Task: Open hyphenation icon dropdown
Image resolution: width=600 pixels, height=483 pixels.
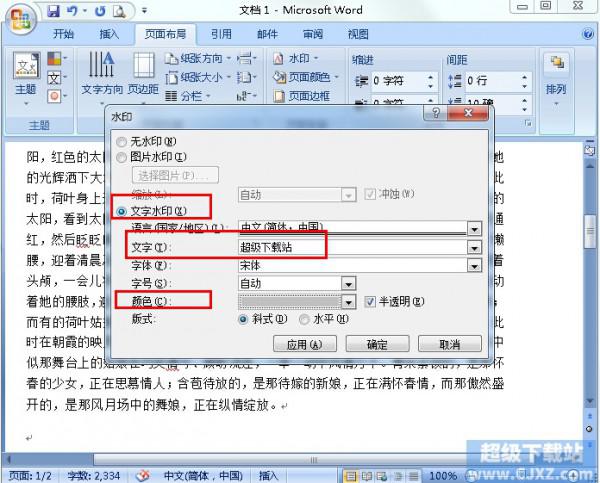Action: [246, 96]
